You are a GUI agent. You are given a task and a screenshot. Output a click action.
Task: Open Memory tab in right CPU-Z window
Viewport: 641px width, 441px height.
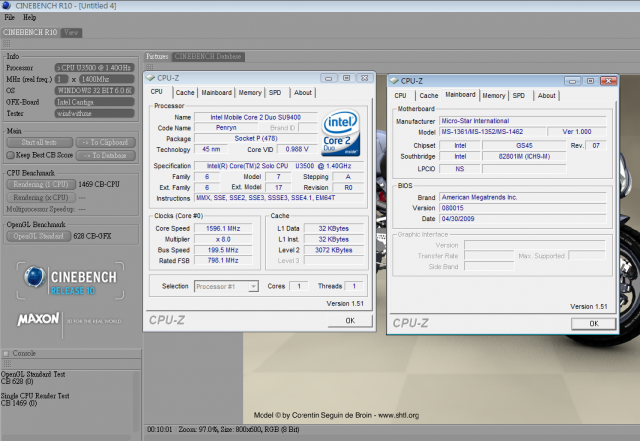493,96
